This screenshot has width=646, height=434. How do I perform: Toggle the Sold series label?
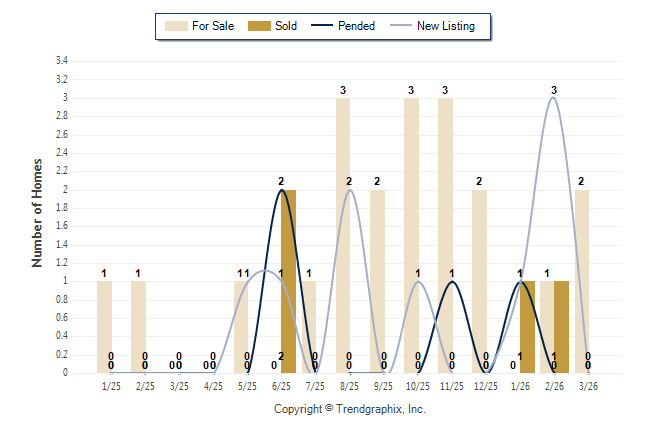pos(286,26)
